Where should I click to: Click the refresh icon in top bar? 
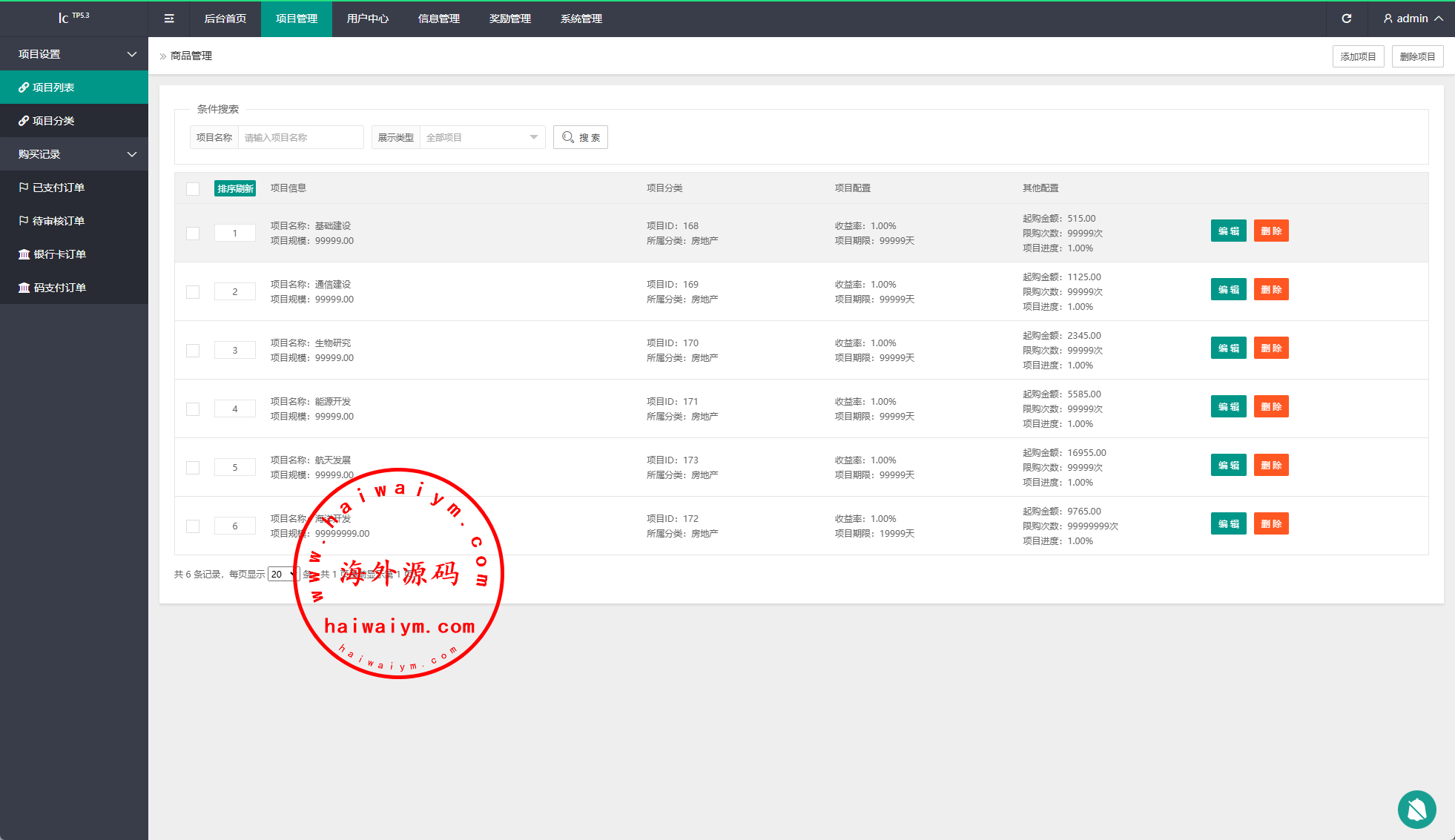coord(1347,19)
